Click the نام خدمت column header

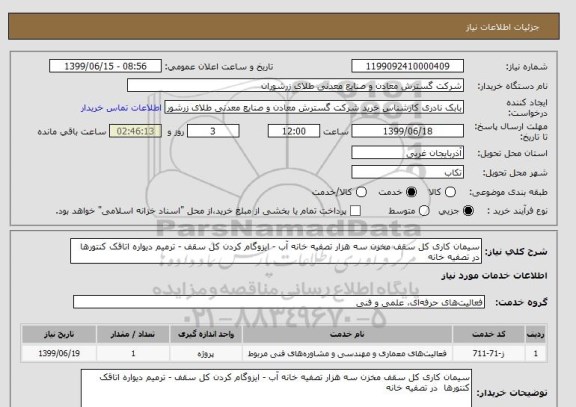(x=347, y=334)
